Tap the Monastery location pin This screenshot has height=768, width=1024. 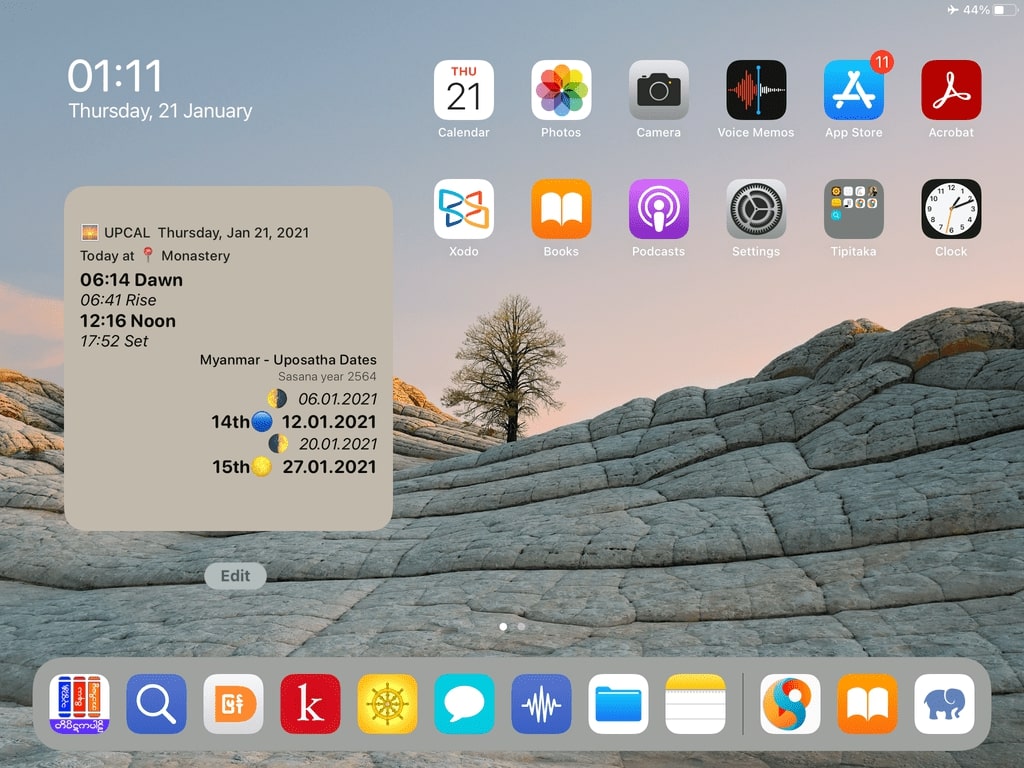[148, 254]
